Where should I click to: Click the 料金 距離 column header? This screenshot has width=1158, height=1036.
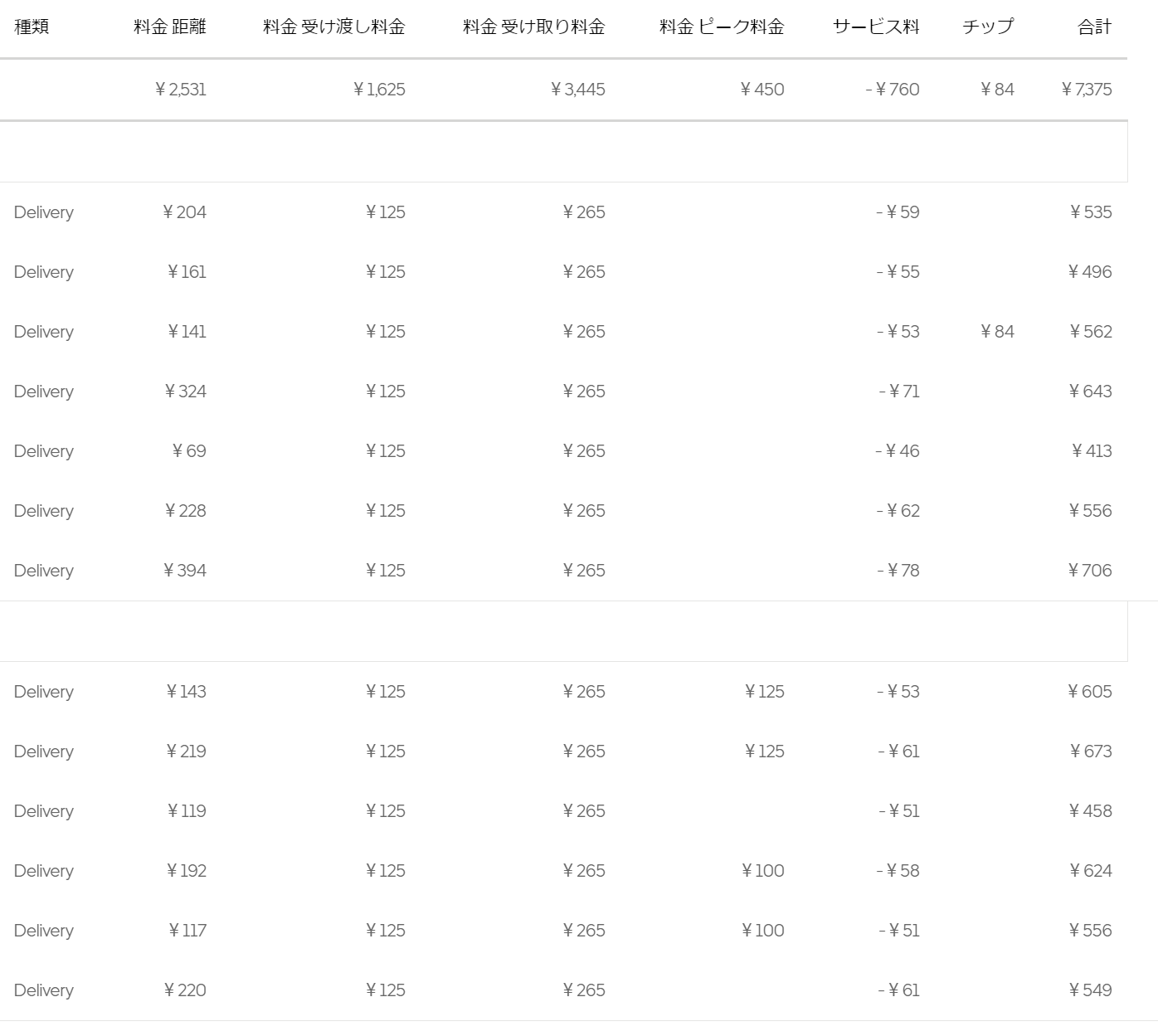tap(170, 27)
